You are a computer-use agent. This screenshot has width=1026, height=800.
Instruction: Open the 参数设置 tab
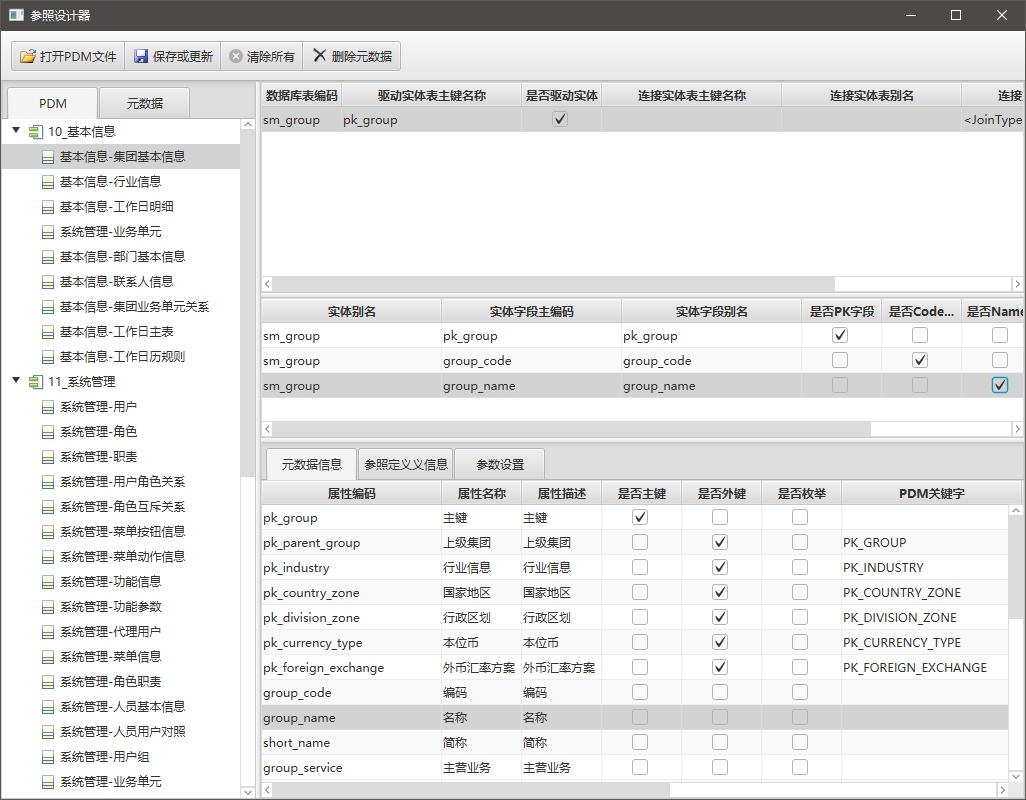(500, 464)
